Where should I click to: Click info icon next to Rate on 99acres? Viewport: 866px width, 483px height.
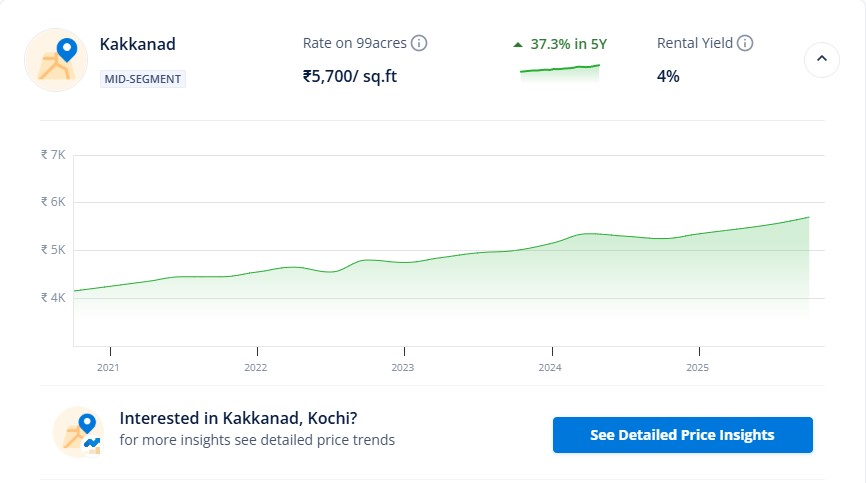click(419, 43)
